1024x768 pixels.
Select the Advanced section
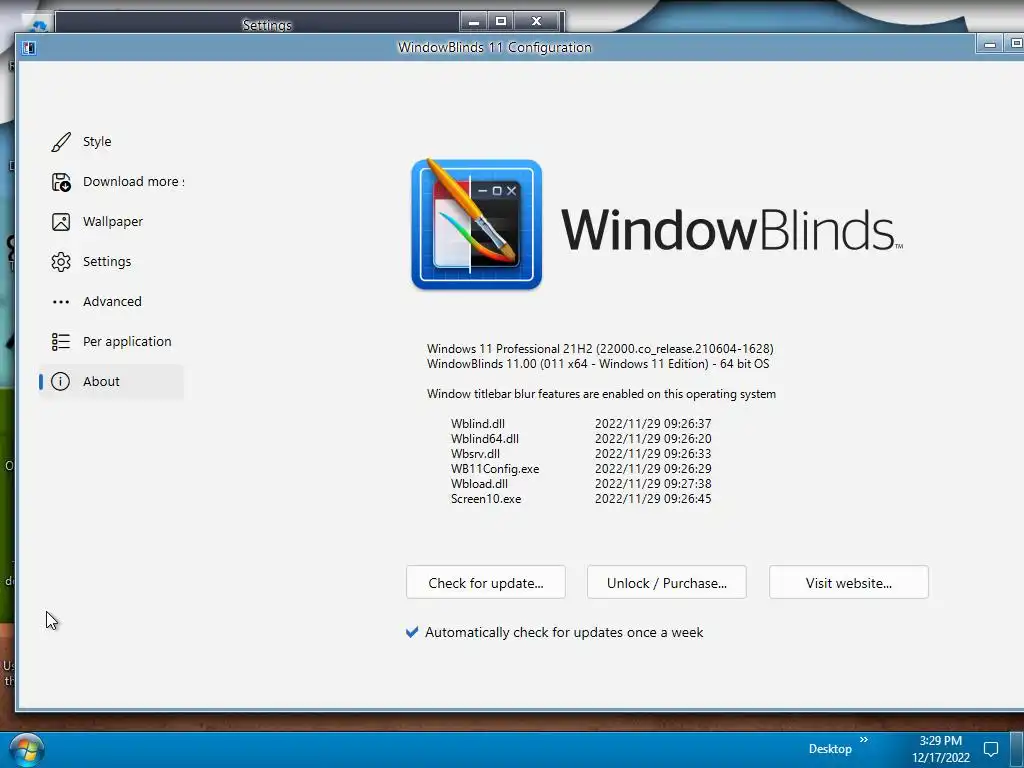[x=111, y=301]
